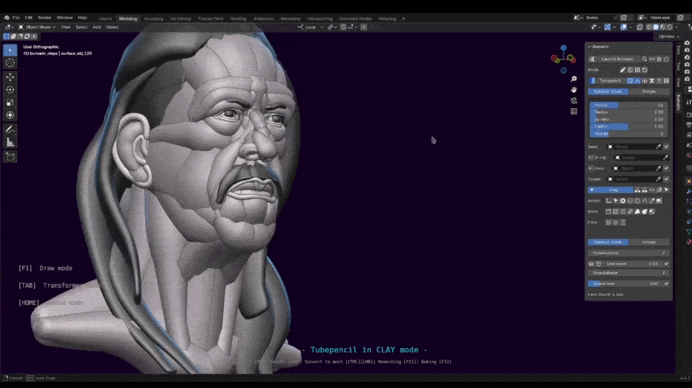Adjust the Factor slider
The height and width of the screenshot is (388, 692).
click(x=628, y=127)
